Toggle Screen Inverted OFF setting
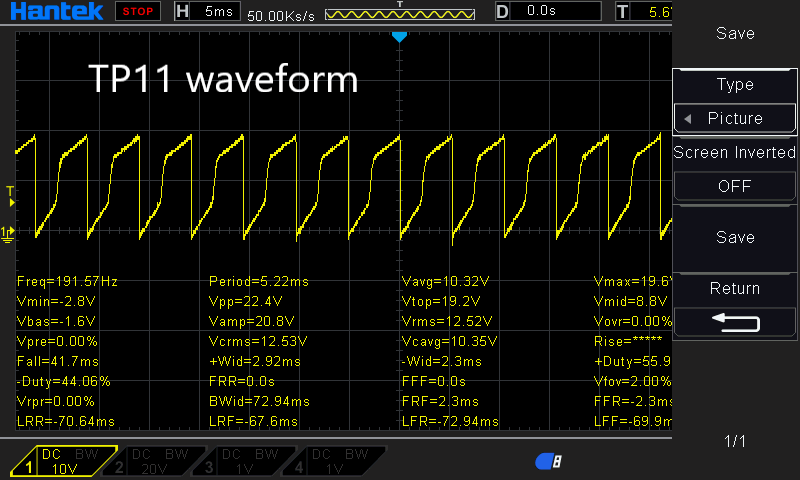 (735, 186)
